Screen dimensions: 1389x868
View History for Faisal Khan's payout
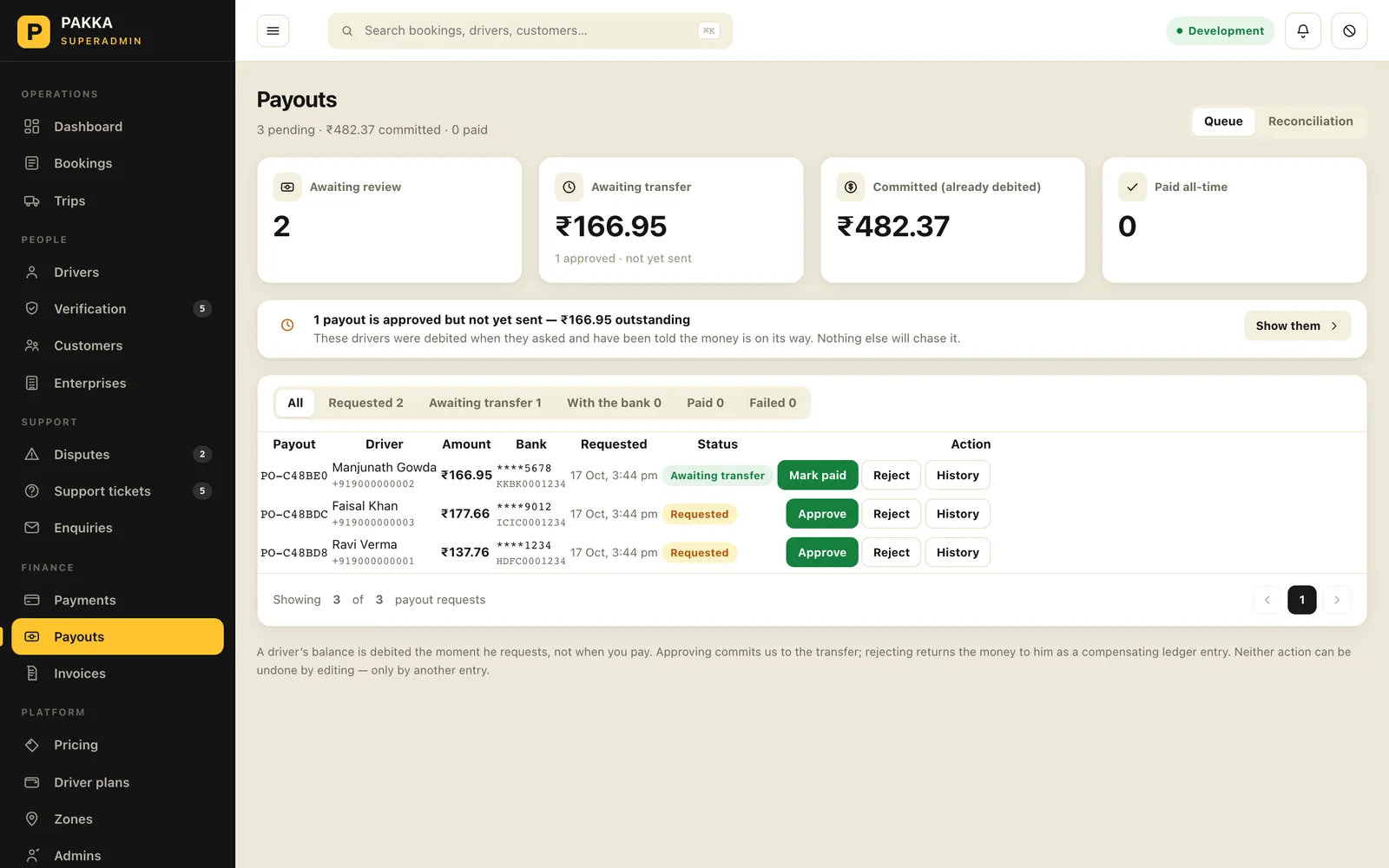(958, 514)
